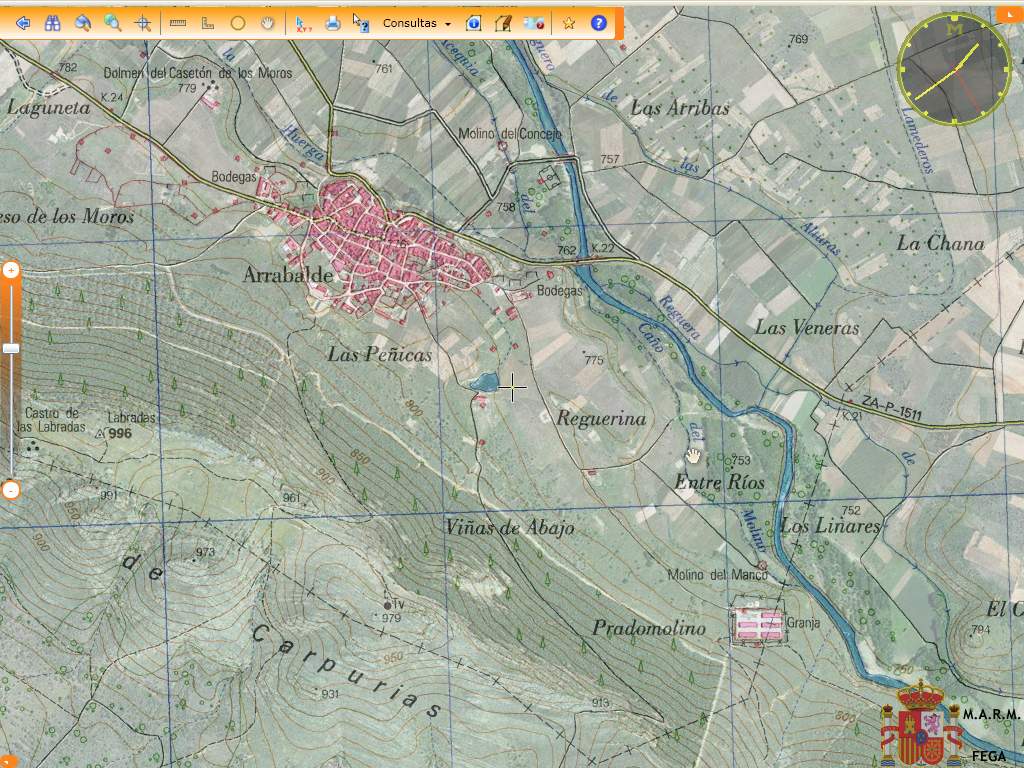Click the zoom slider handle
The height and width of the screenshot is (768, 1024).
tap(11, 348)
